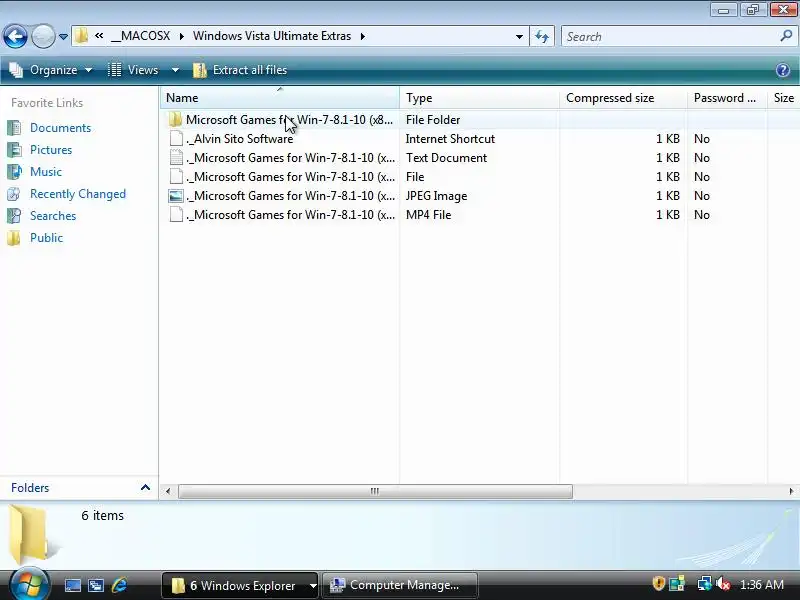This screenshot has width=800, height=600.
Task: Click the muted volume tray icon
Action: click(723, 584)
